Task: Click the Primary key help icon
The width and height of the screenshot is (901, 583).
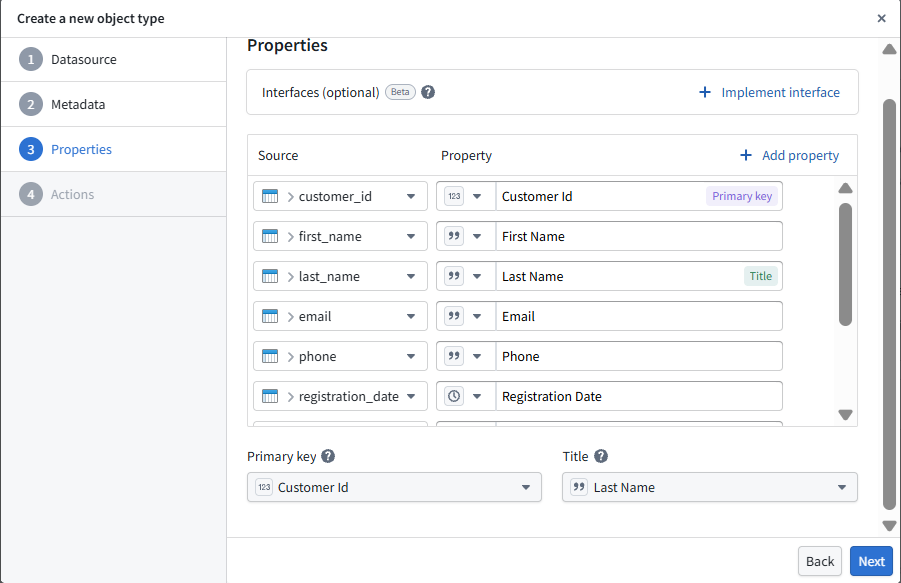Action: (x=328, y=456)
